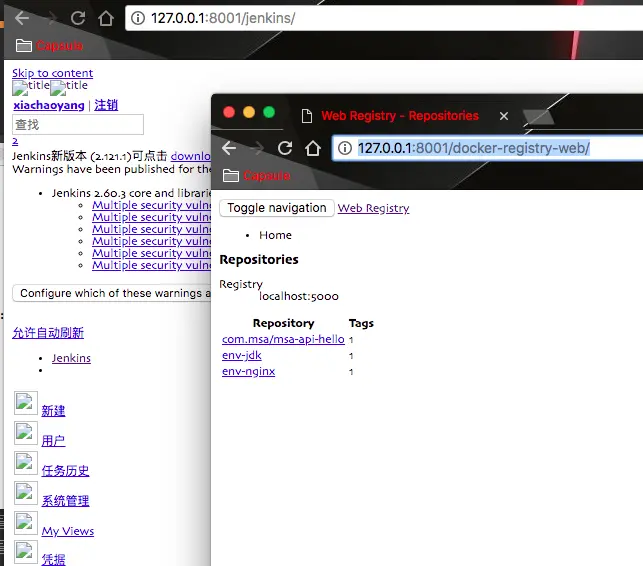Image resolution: width=643 pixels, height=566 pixels.
Task: Click site info icon in docker-registry-web address bar
Action: [345, 148]
